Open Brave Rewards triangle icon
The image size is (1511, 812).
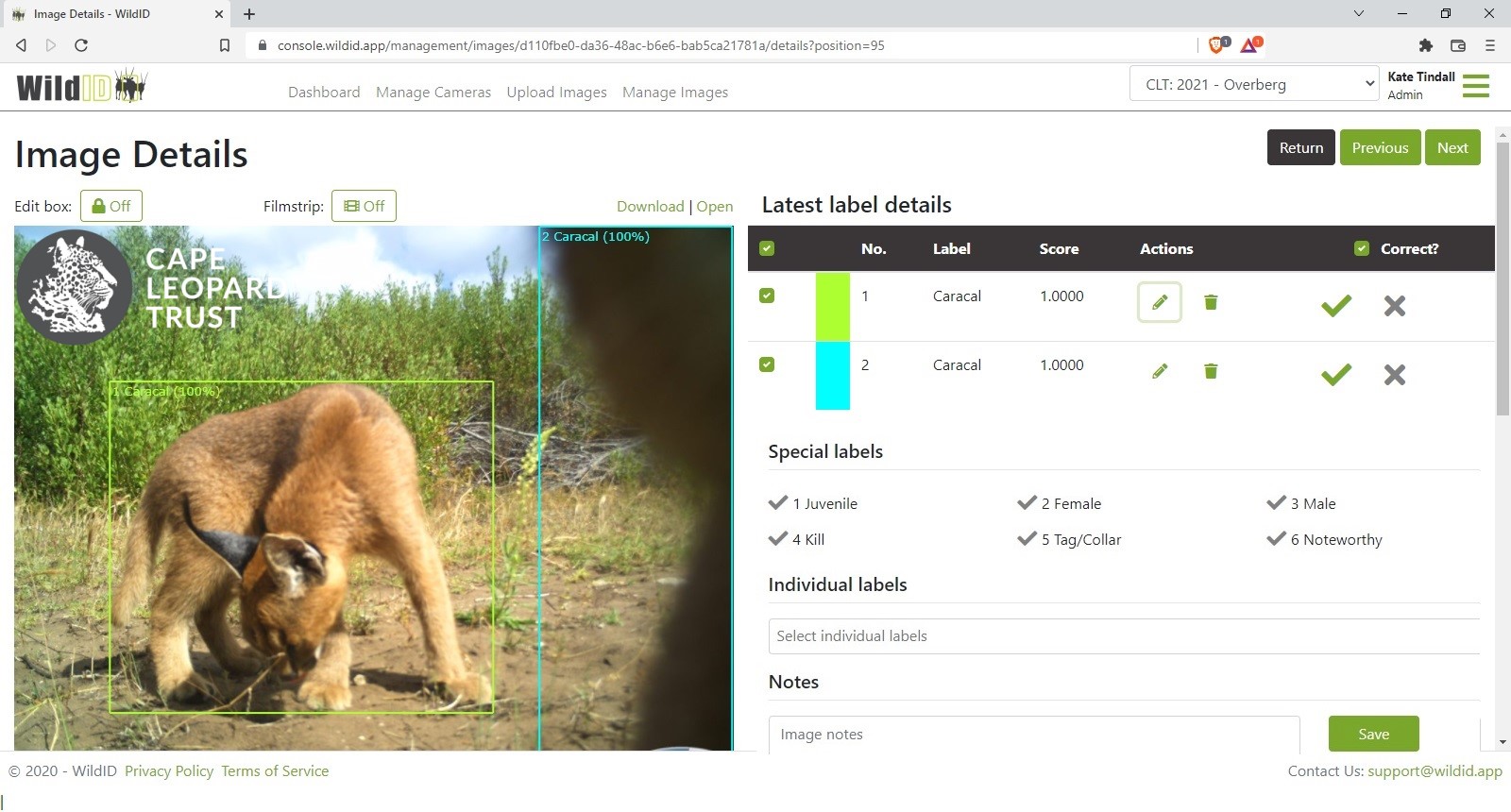[1250, 44]
